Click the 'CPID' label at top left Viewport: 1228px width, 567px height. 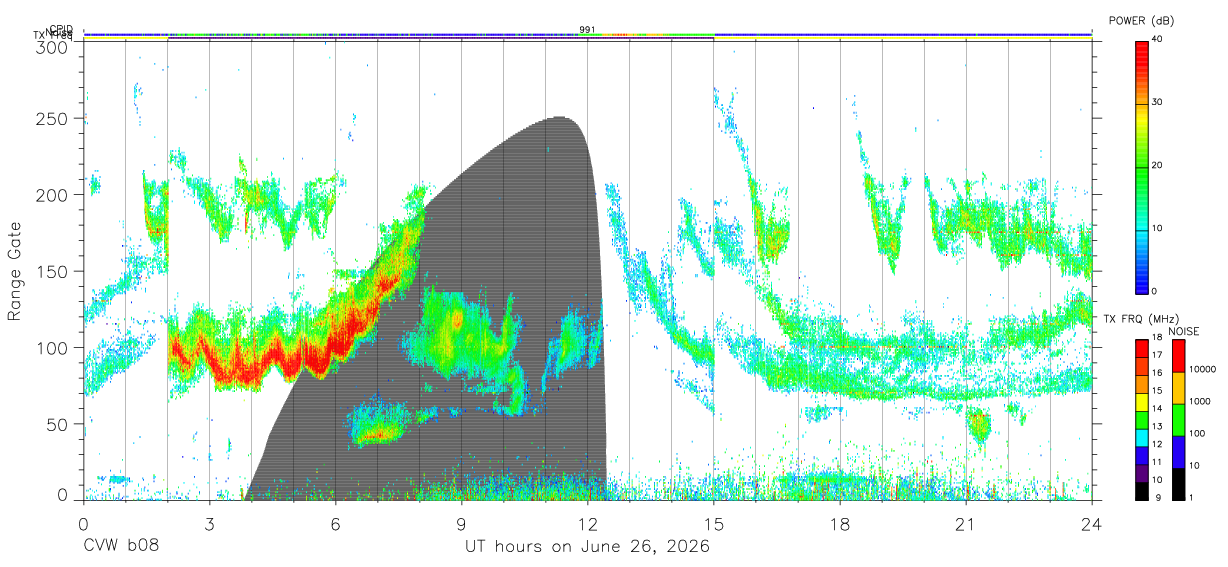(x=60, y=29)
